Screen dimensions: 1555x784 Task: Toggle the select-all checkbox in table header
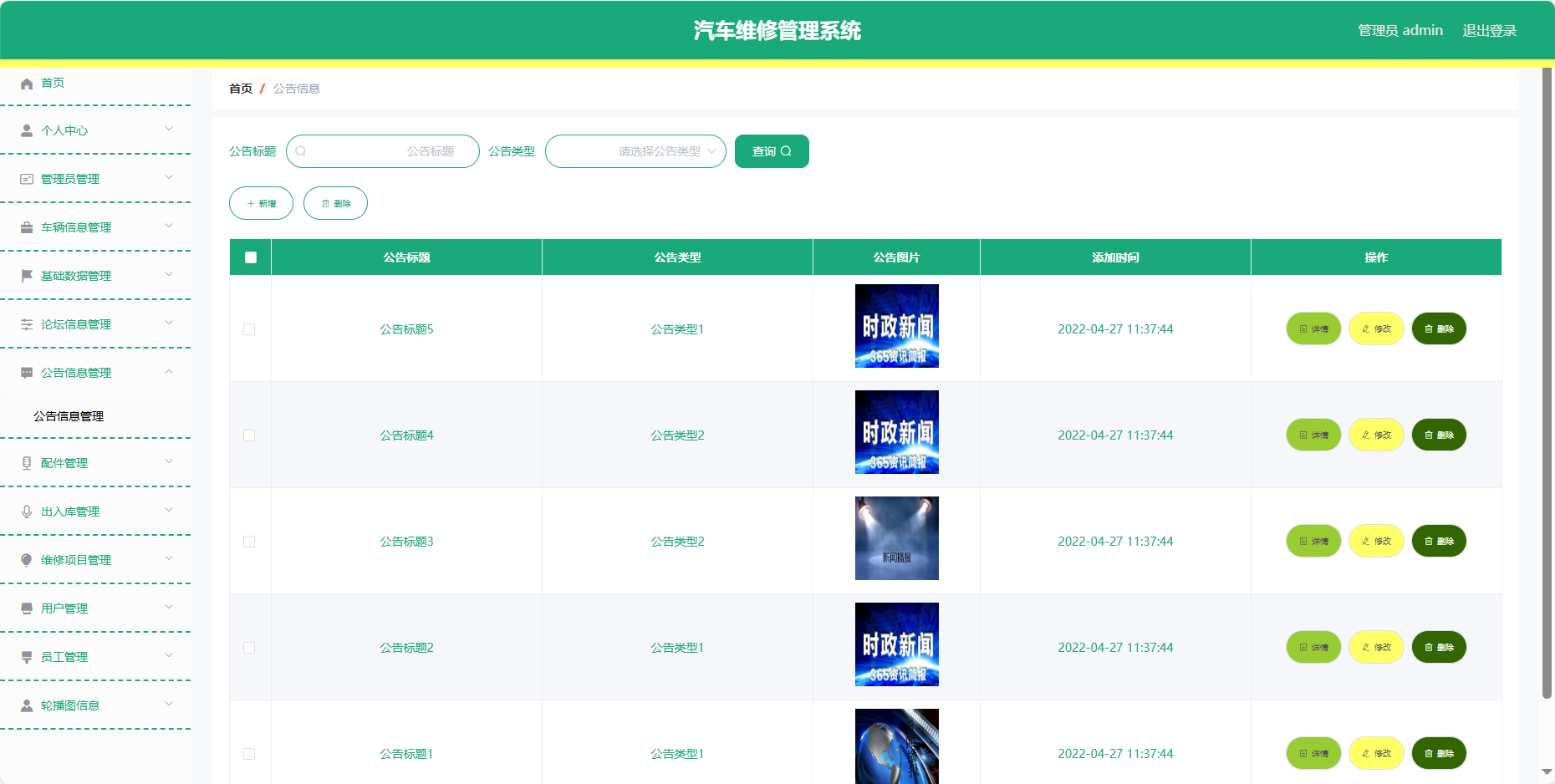pyautogui.click(x=251, y=257)
